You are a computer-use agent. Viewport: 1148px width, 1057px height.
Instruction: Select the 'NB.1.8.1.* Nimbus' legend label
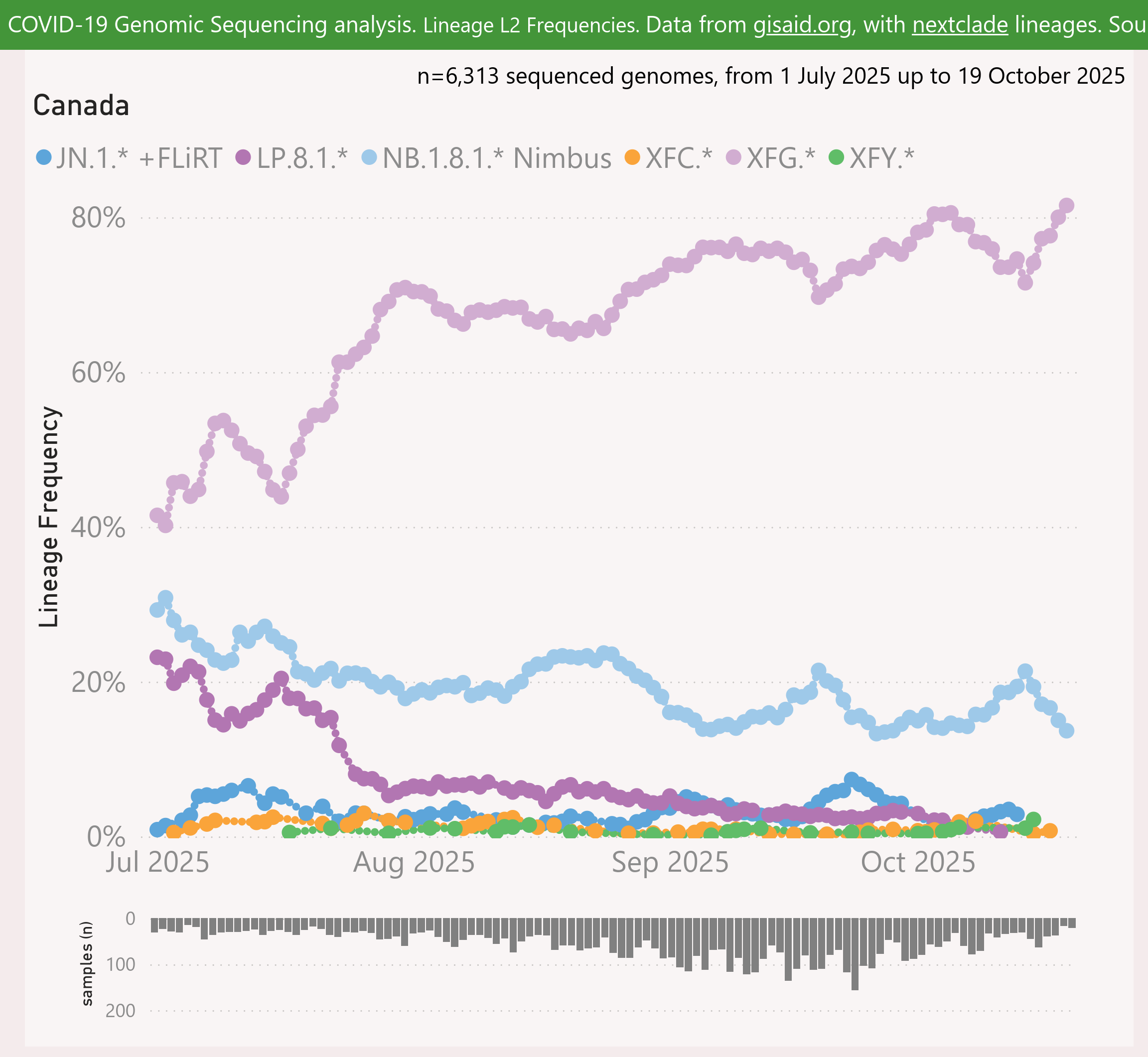tap(496, 158)
